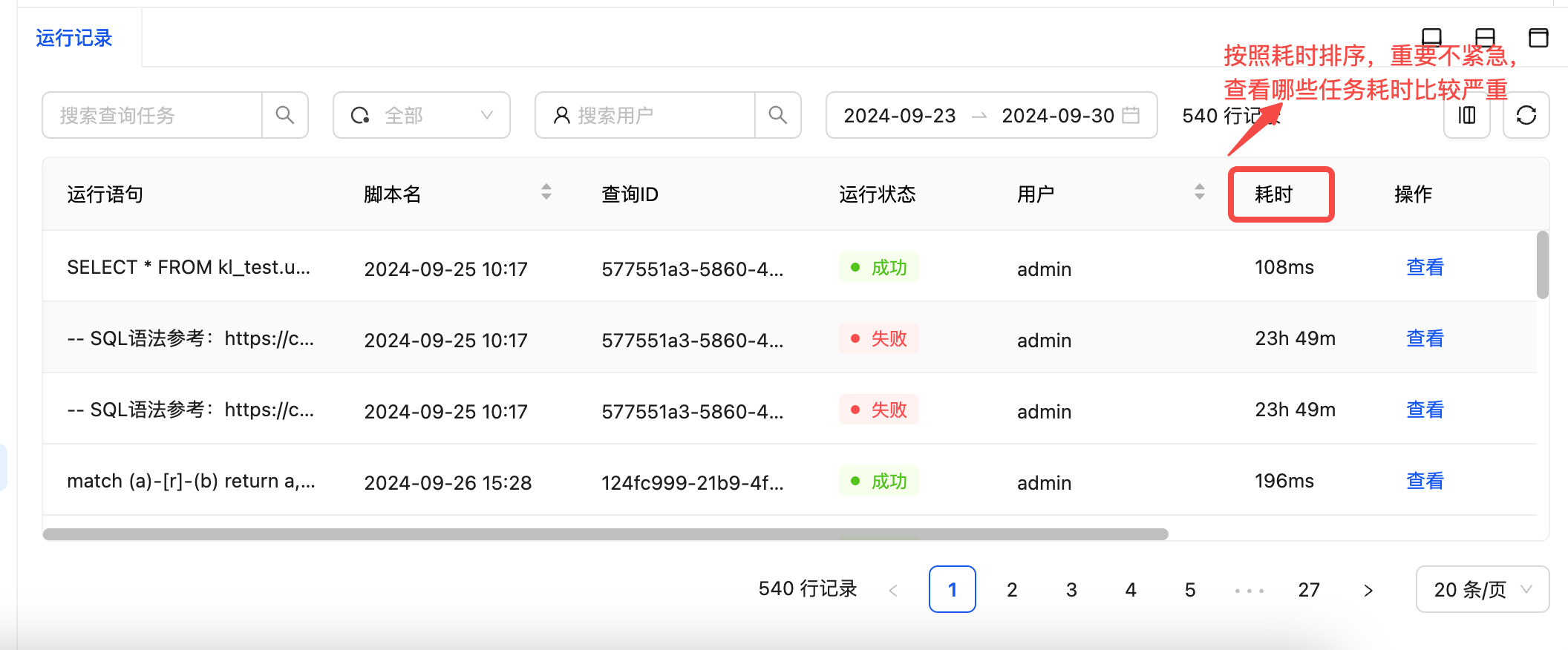This screenshot has height=650, width=1568.
Task: Go to page 4
Action: pyautogui.click(x=1131, y=590)
